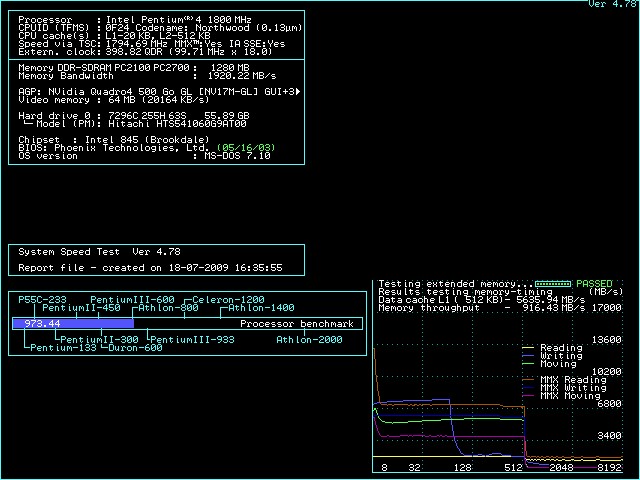640x480 pixels.
Task: Click the blue processor benchmark bar
Action: point(90,324)
